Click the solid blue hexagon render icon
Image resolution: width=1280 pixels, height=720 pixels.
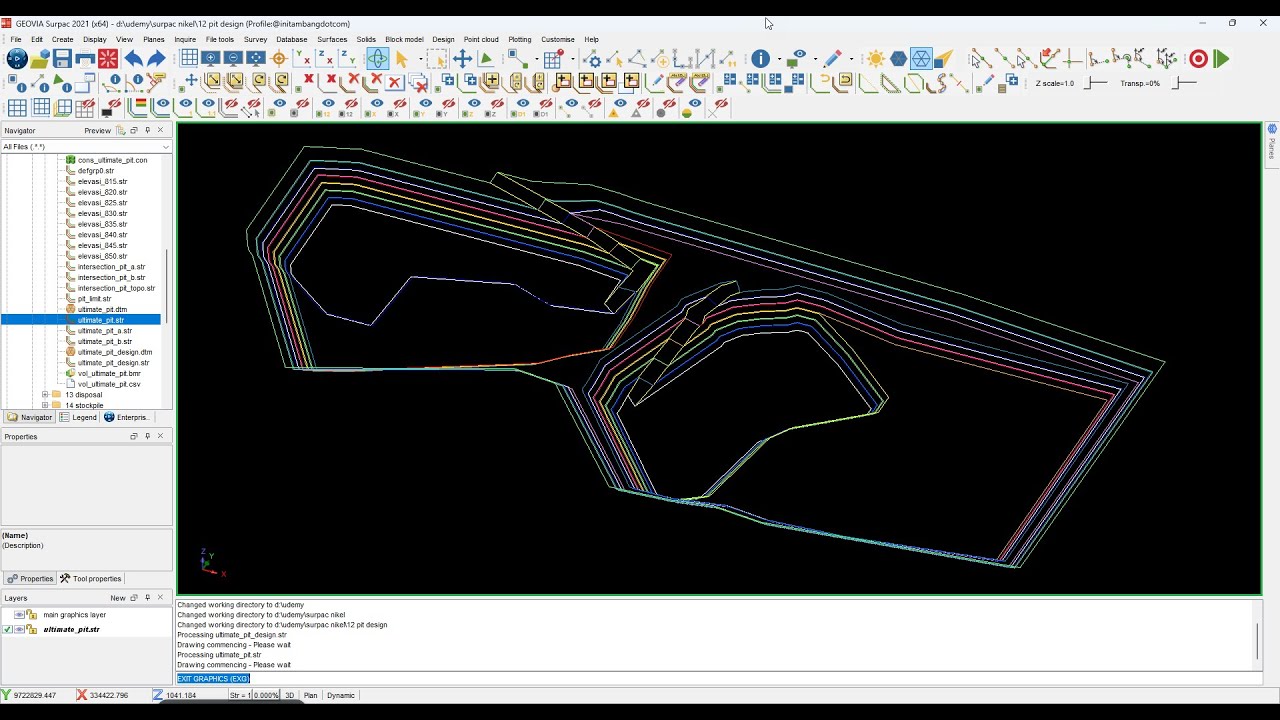[x=898, y=58]
